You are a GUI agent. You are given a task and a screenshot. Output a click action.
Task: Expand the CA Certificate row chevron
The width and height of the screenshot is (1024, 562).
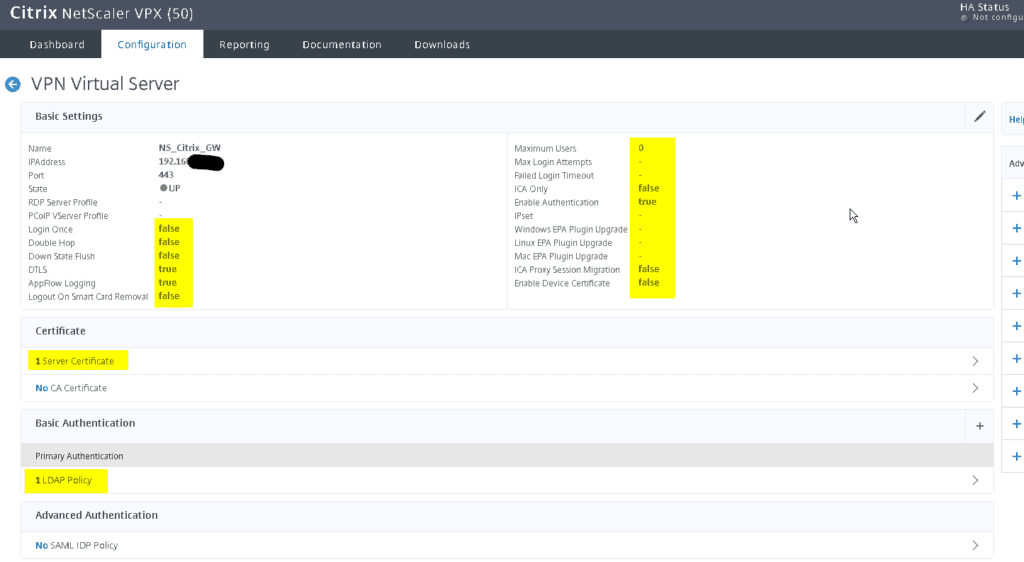tap(975, 388)
